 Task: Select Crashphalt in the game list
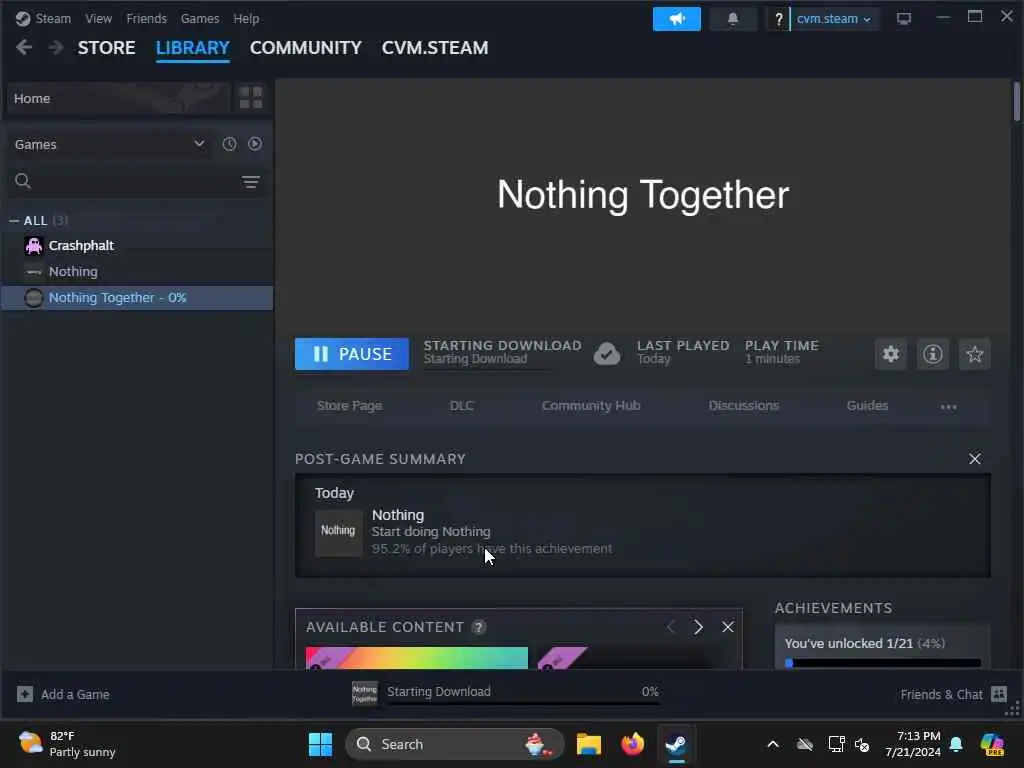point(137,246)
